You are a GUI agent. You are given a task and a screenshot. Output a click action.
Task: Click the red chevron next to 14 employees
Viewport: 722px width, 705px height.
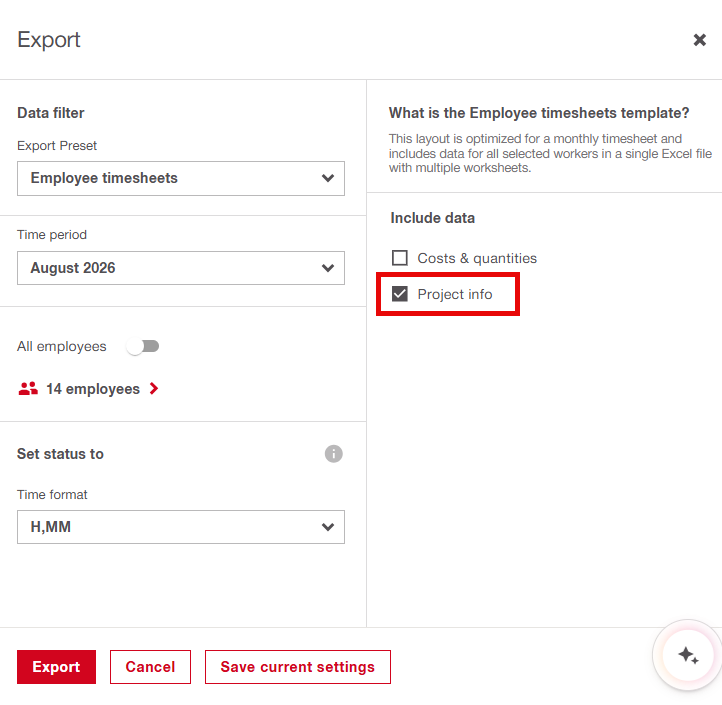[x=154, y=389]
